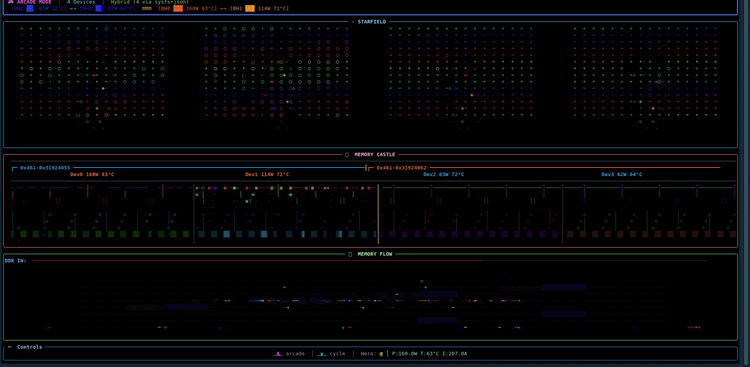Click the '160W 63°C' text next to BH0
This screenshot has width=750, height=367.
(x=201, y=9)
